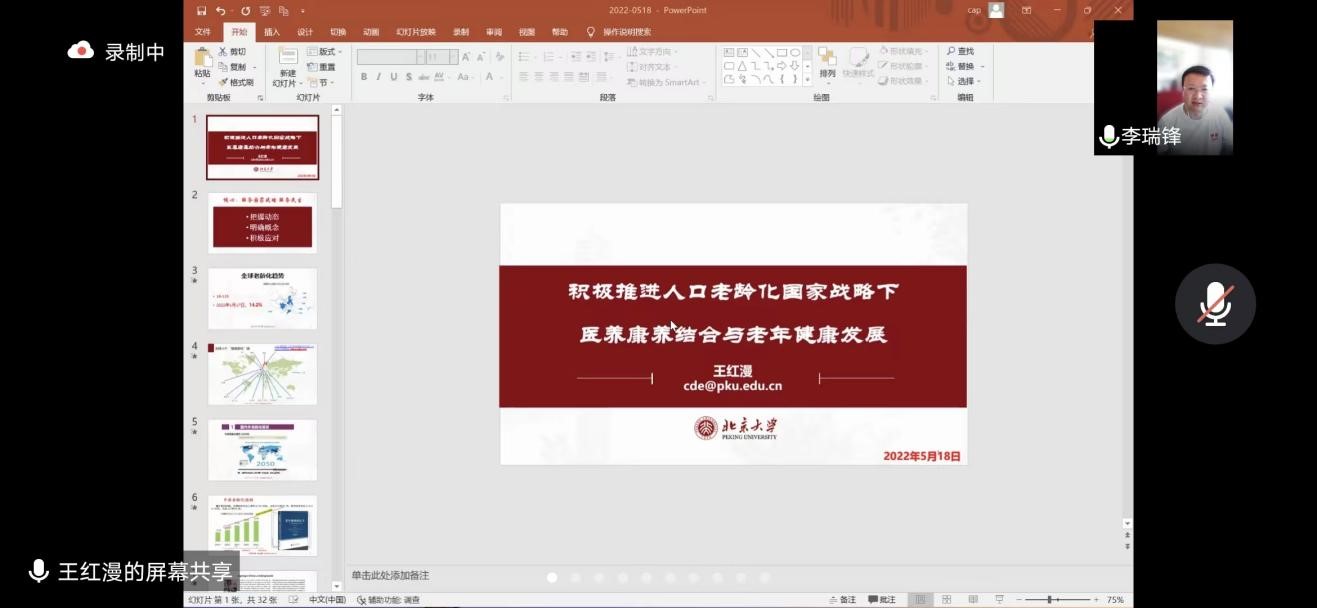Unmute the crossed-out microphone button
This screenshot has height=608, width=1317.
(1215, 304)
